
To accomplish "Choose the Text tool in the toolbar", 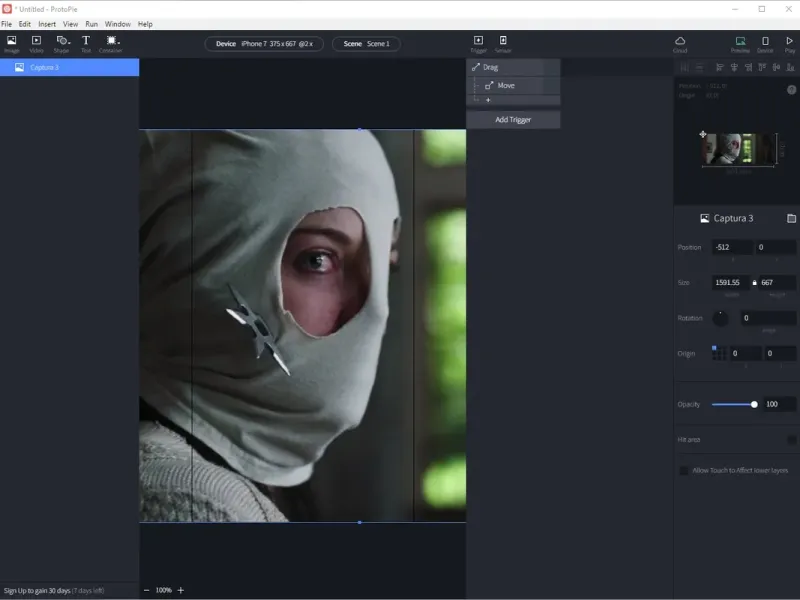I will point(86,42).
